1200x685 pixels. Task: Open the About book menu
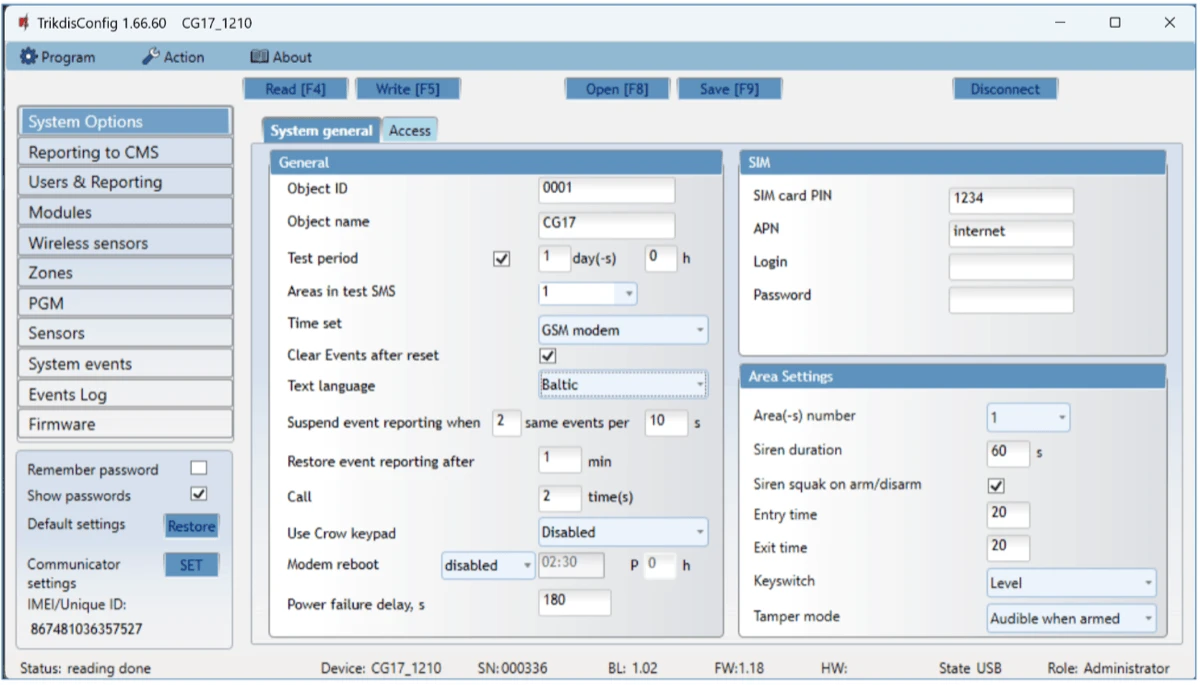coord(281,57)
